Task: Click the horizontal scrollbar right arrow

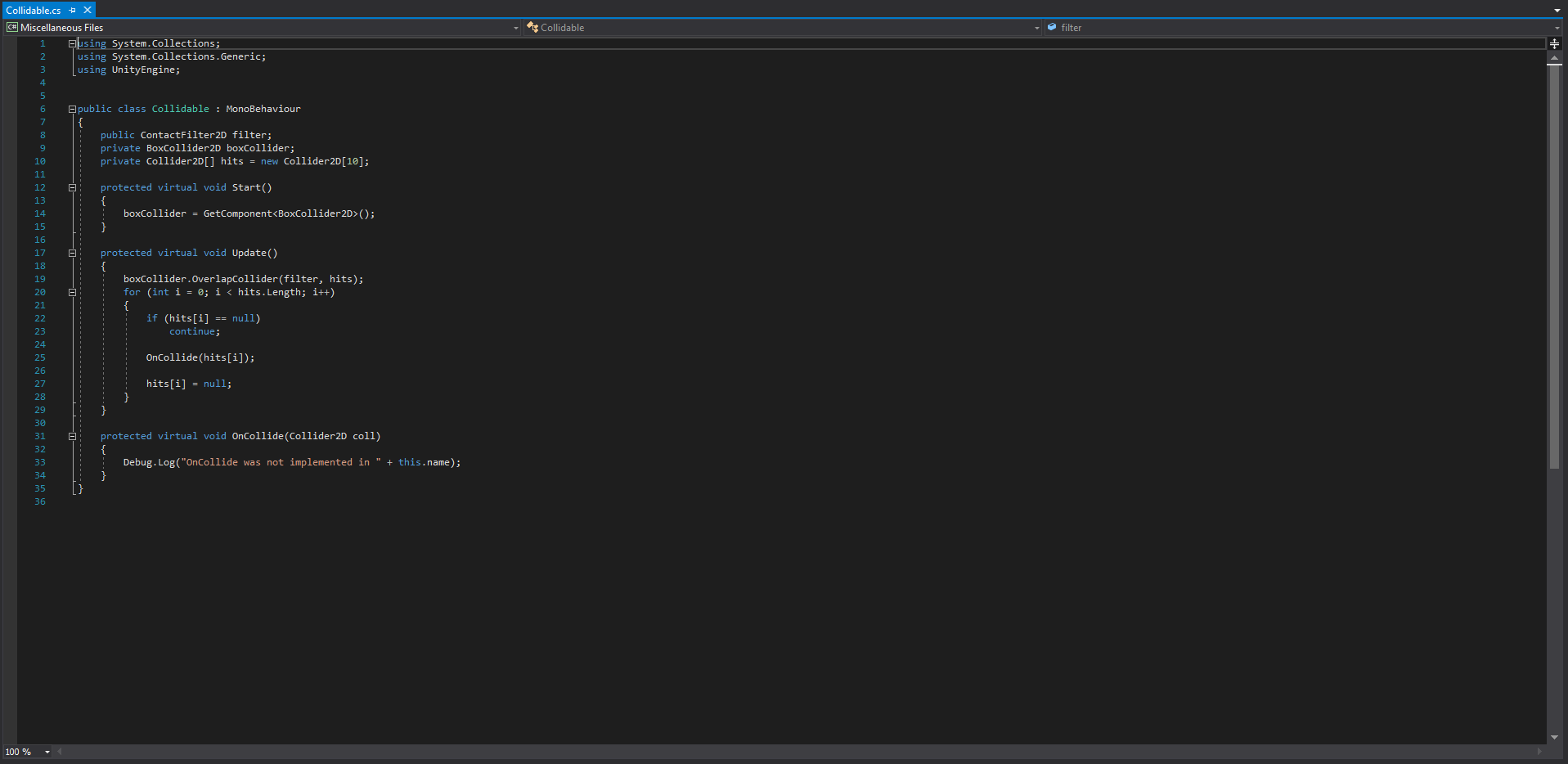Action: click(x=1539, y=752)
